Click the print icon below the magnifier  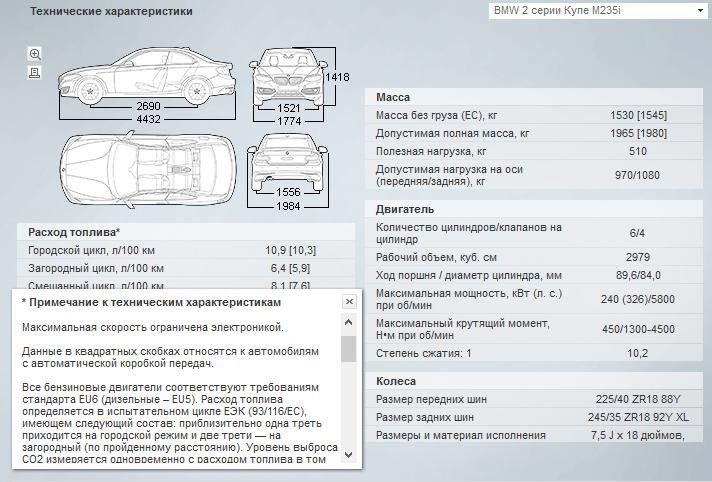pyautogui.click(x=35, y=73)
